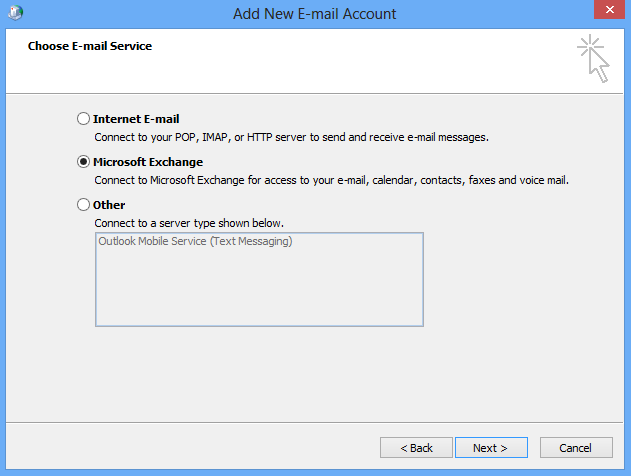
Task: Cancel the Add New E-mail Account dialog
Action: (576, 447)
